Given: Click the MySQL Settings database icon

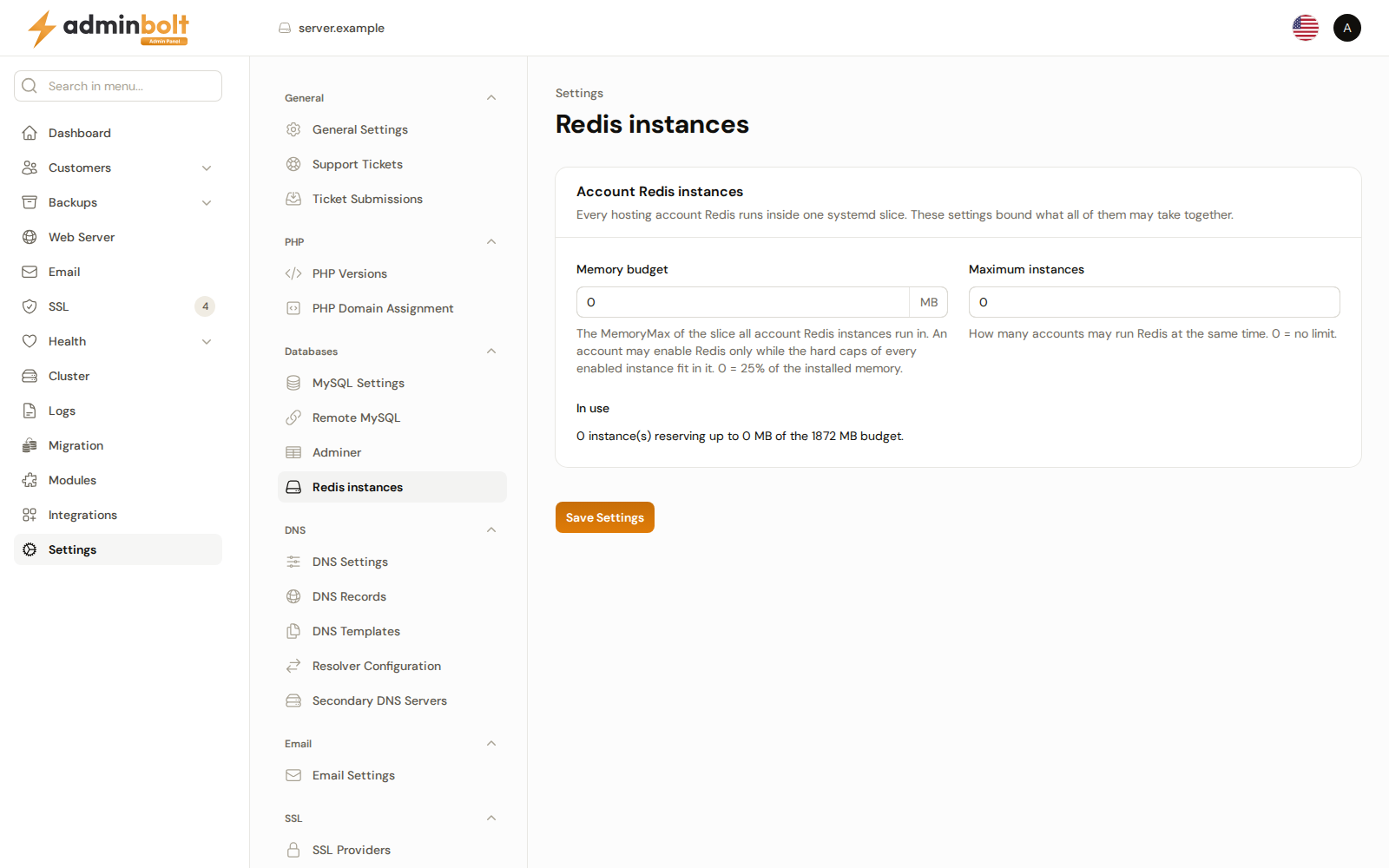Looking at the screenshot, I should [x=293, y=383].
